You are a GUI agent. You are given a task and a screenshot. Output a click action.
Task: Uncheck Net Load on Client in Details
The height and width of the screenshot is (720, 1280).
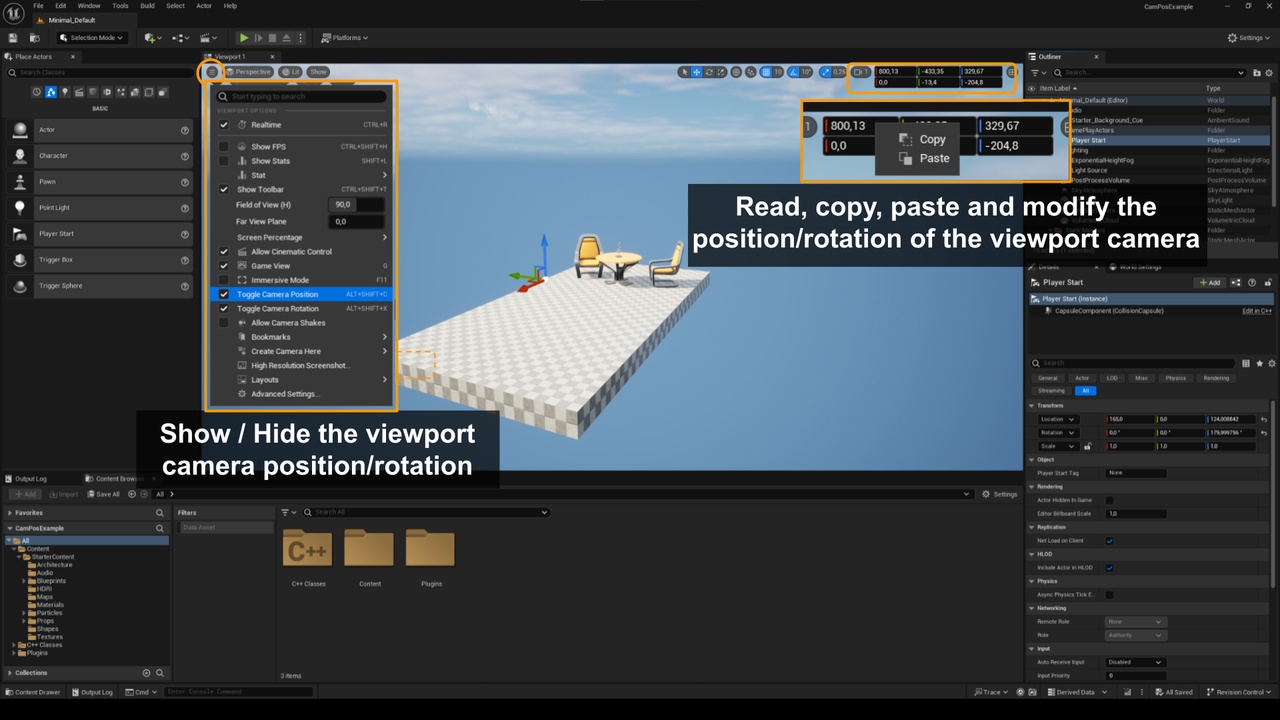pyautogui.click(x=1110, y=541)
